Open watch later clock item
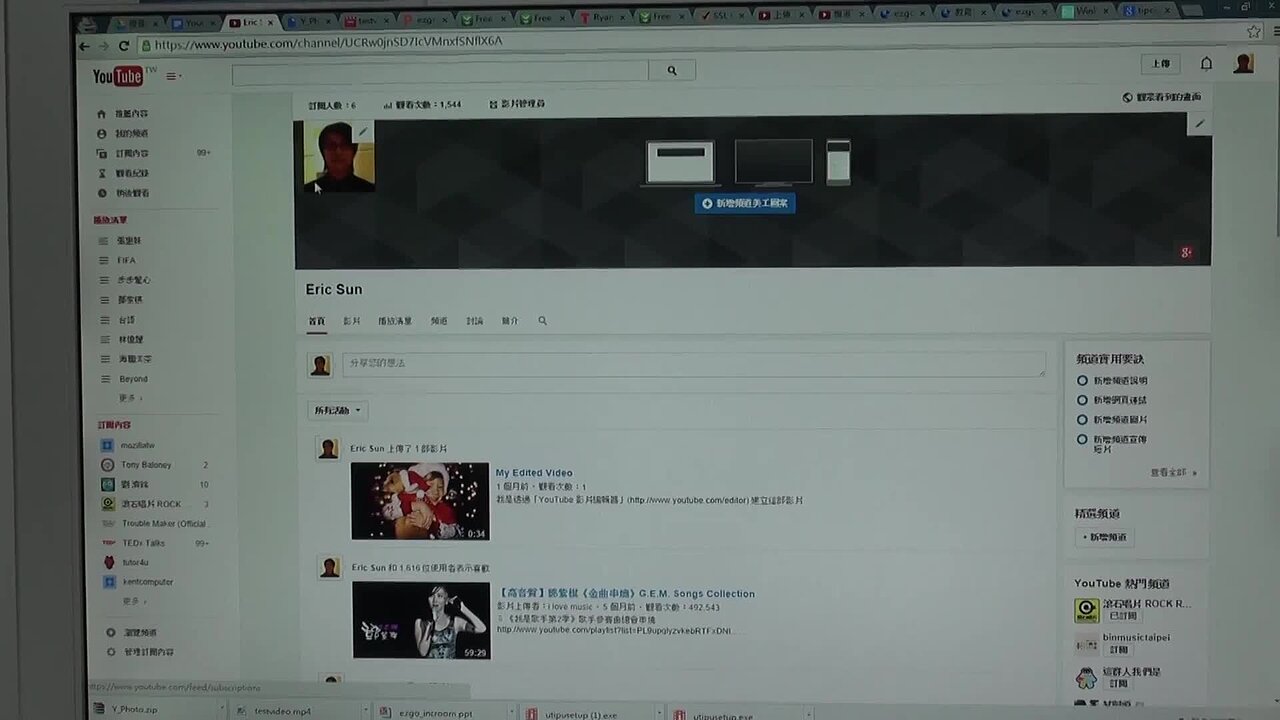1280x720 pixels. pyautogui.click(x=123, y=193)
